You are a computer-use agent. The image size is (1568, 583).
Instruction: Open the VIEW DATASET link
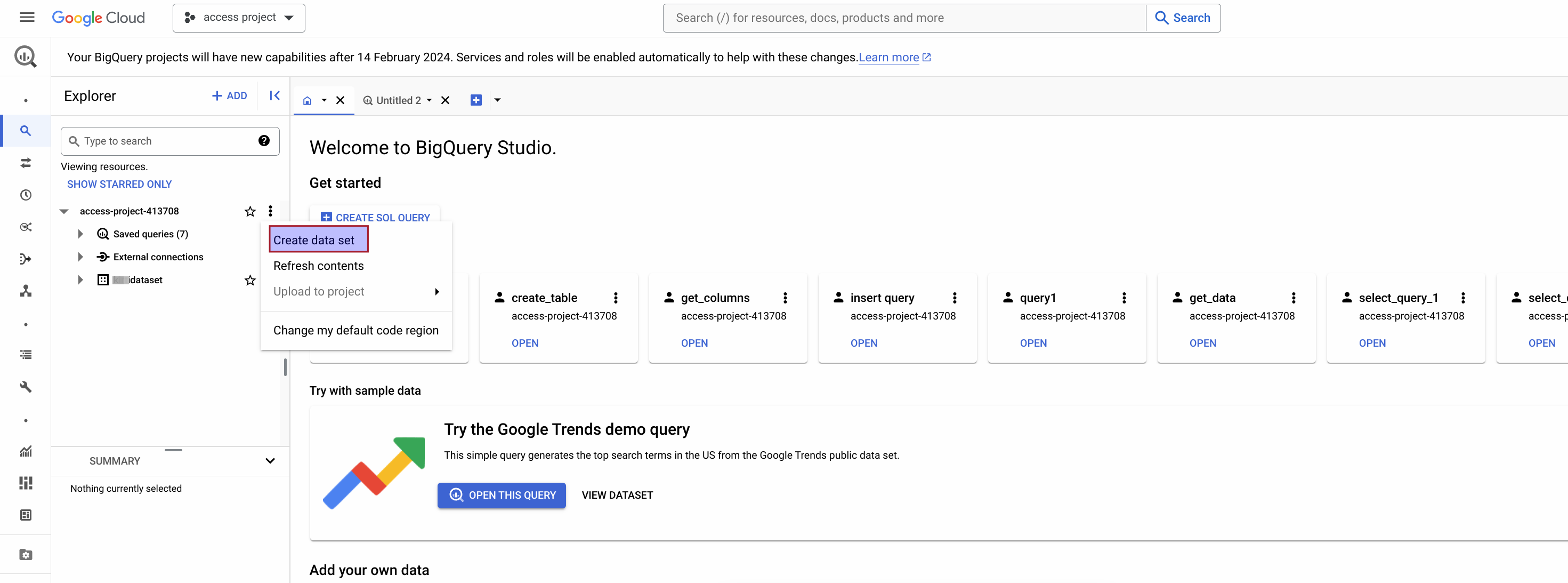[x=617, y=495]
